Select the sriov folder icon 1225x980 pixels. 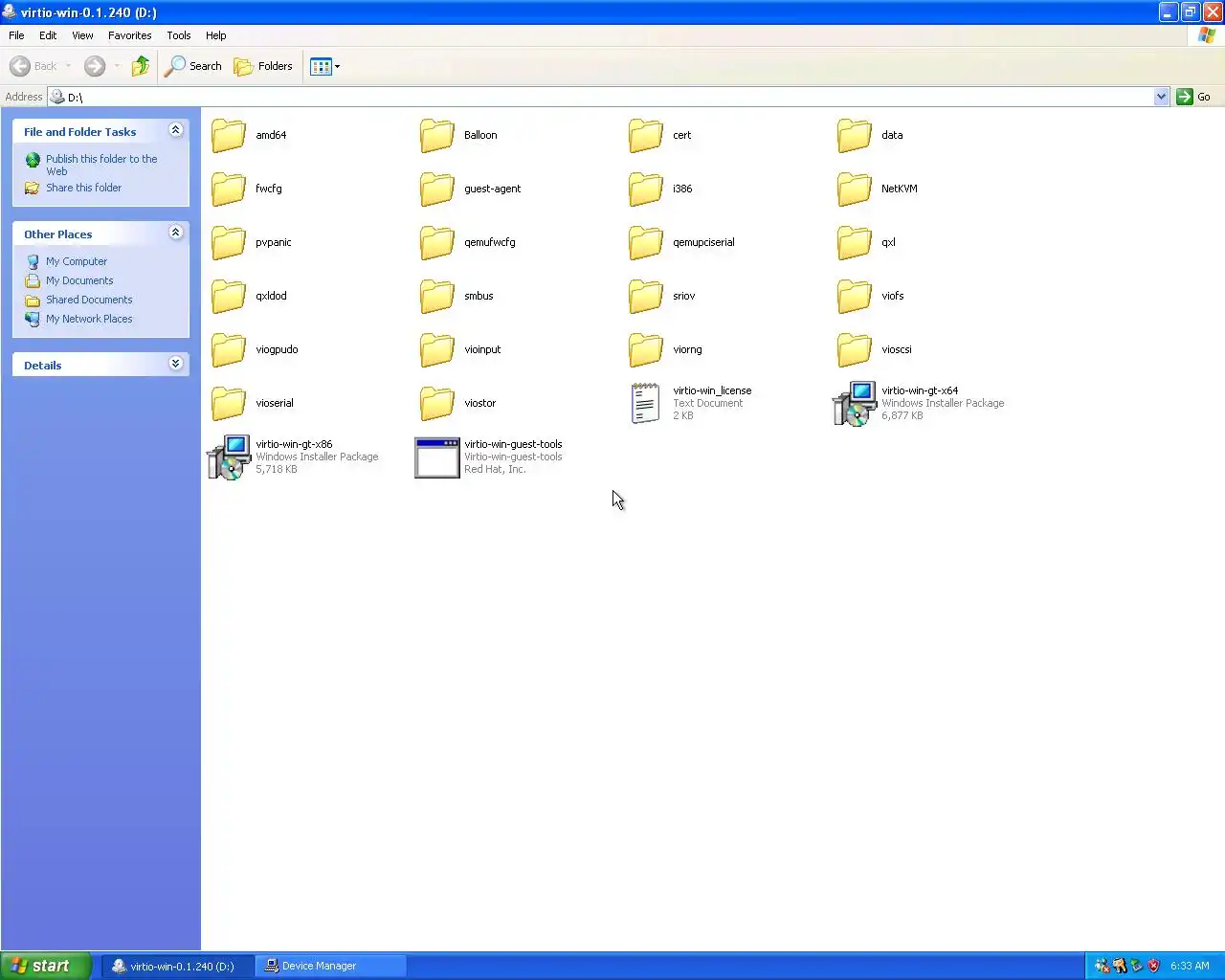pos(646,296)
